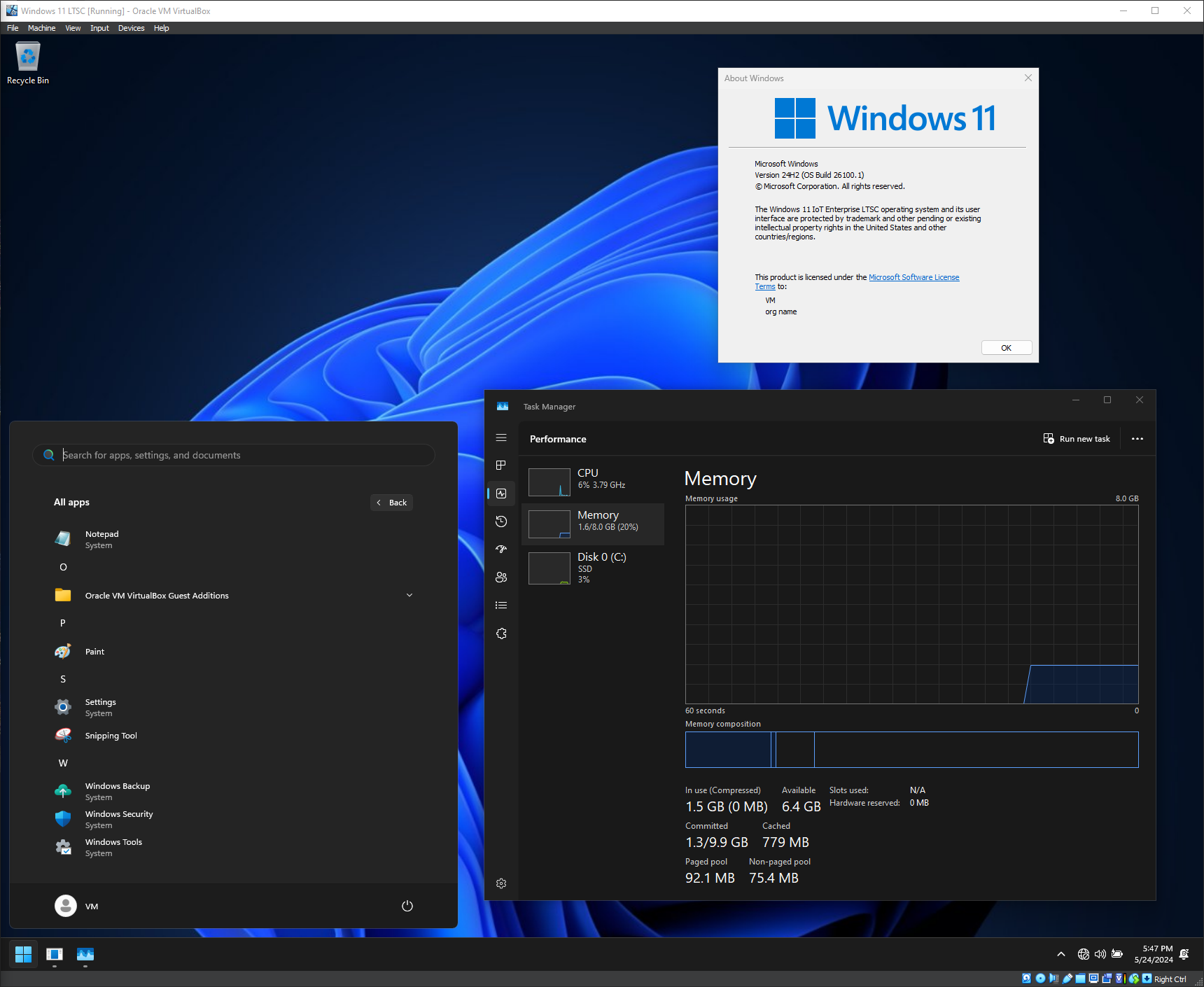Select Disk 0 (C:) performance entry
This screenshot has width=1204, height=987.
[593, 567]
